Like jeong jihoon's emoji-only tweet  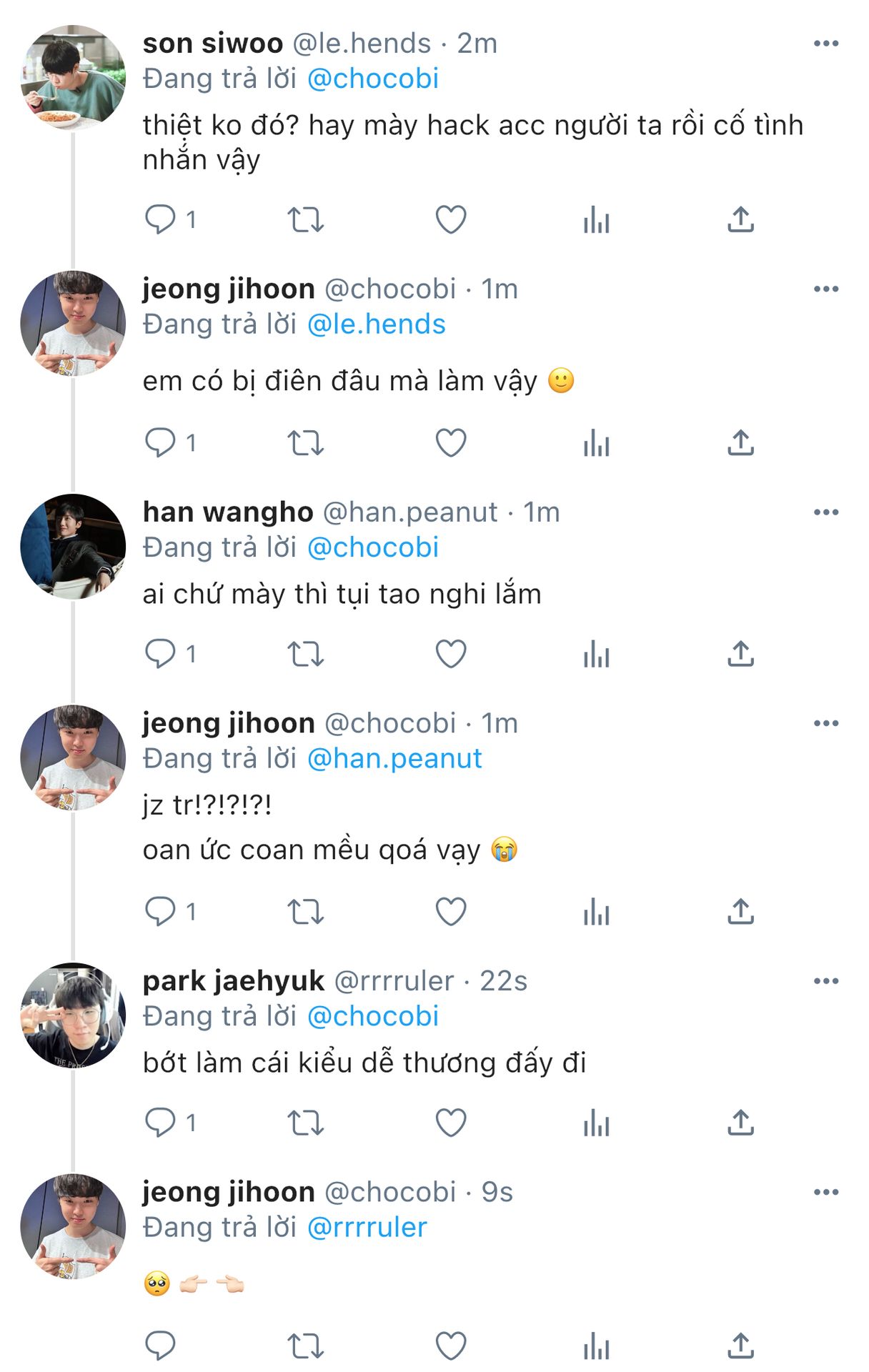[451, 1346]
